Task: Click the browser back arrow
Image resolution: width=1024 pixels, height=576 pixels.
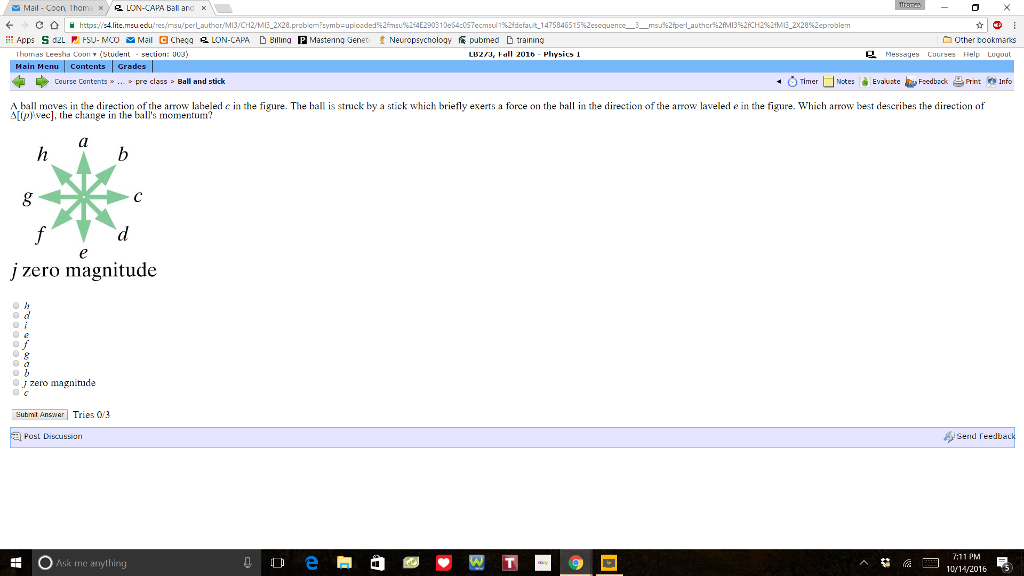Action: [x=9, y=25]
